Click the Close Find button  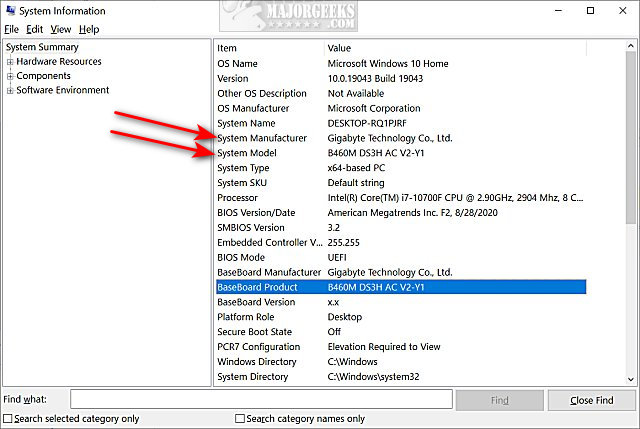pyautogui.click(x=591, y=400)
